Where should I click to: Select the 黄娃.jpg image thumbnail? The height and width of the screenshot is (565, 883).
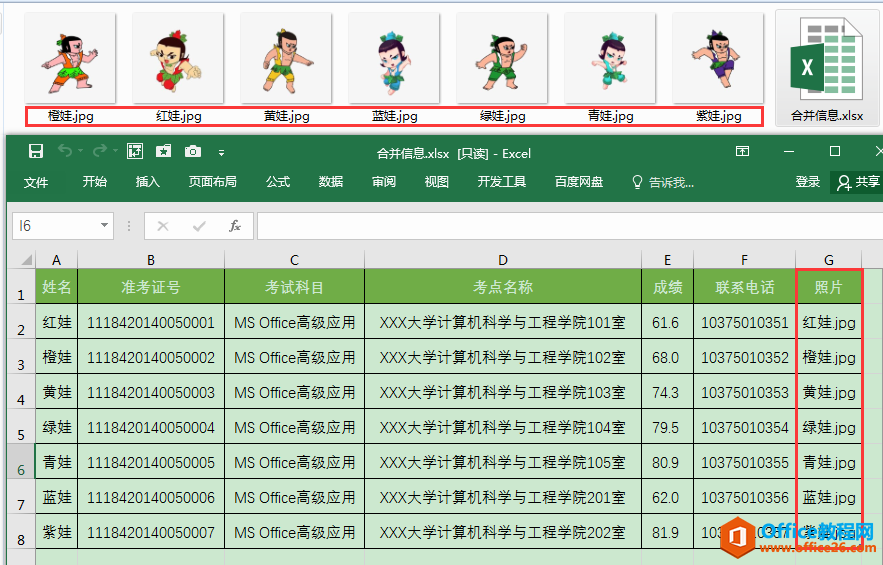click(286, 58)
